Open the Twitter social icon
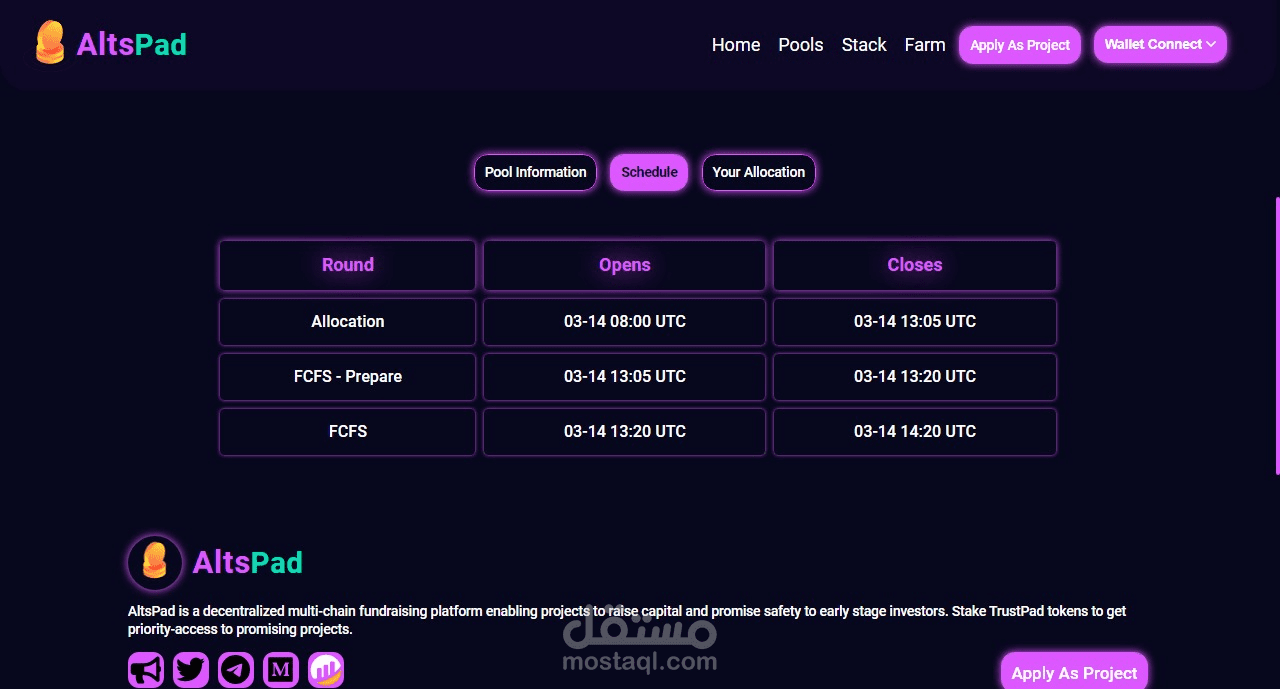The width and height of the screenshot is (1280, 689). [191, 670]
